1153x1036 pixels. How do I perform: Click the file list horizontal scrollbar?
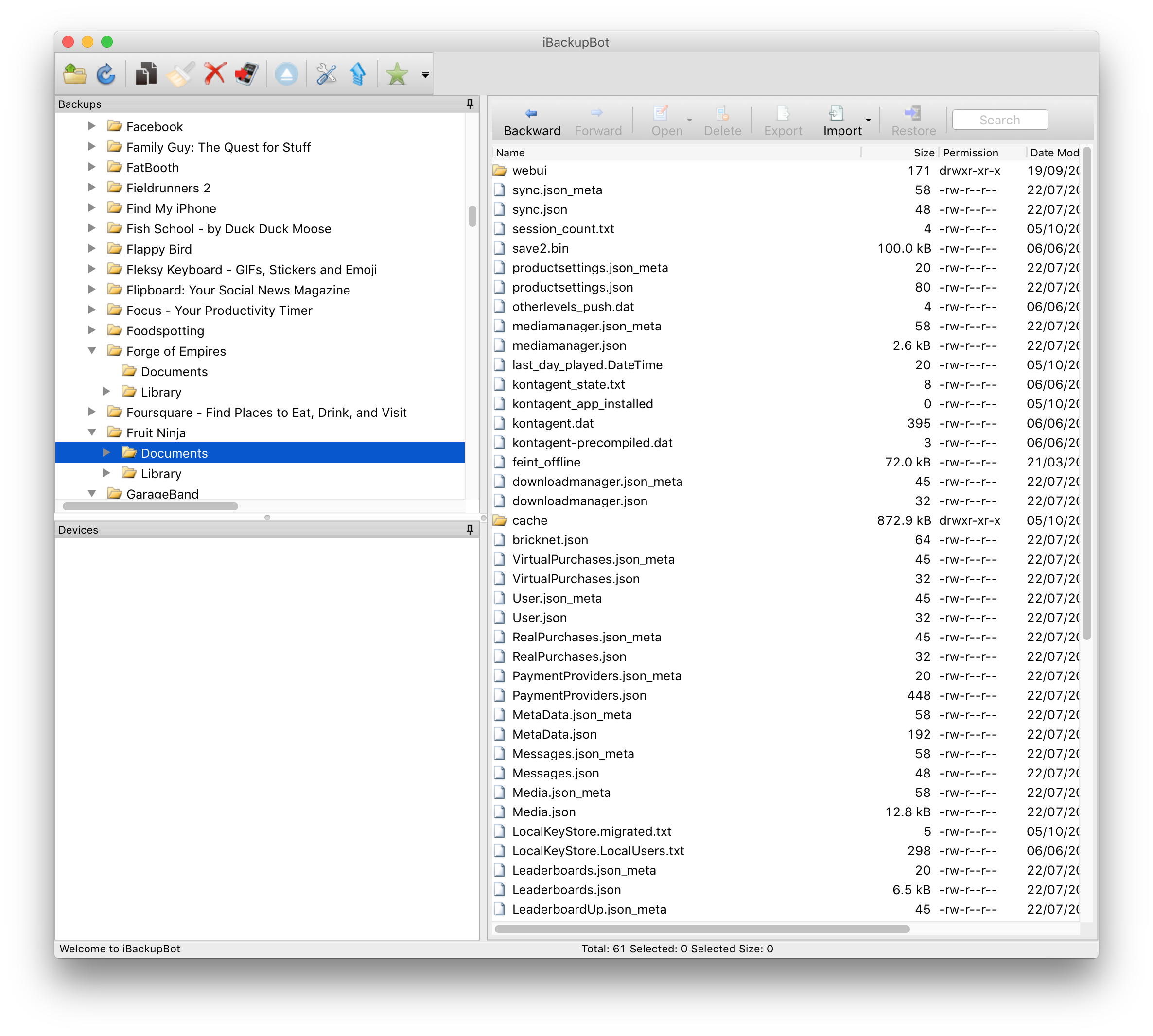pos(701,929)
